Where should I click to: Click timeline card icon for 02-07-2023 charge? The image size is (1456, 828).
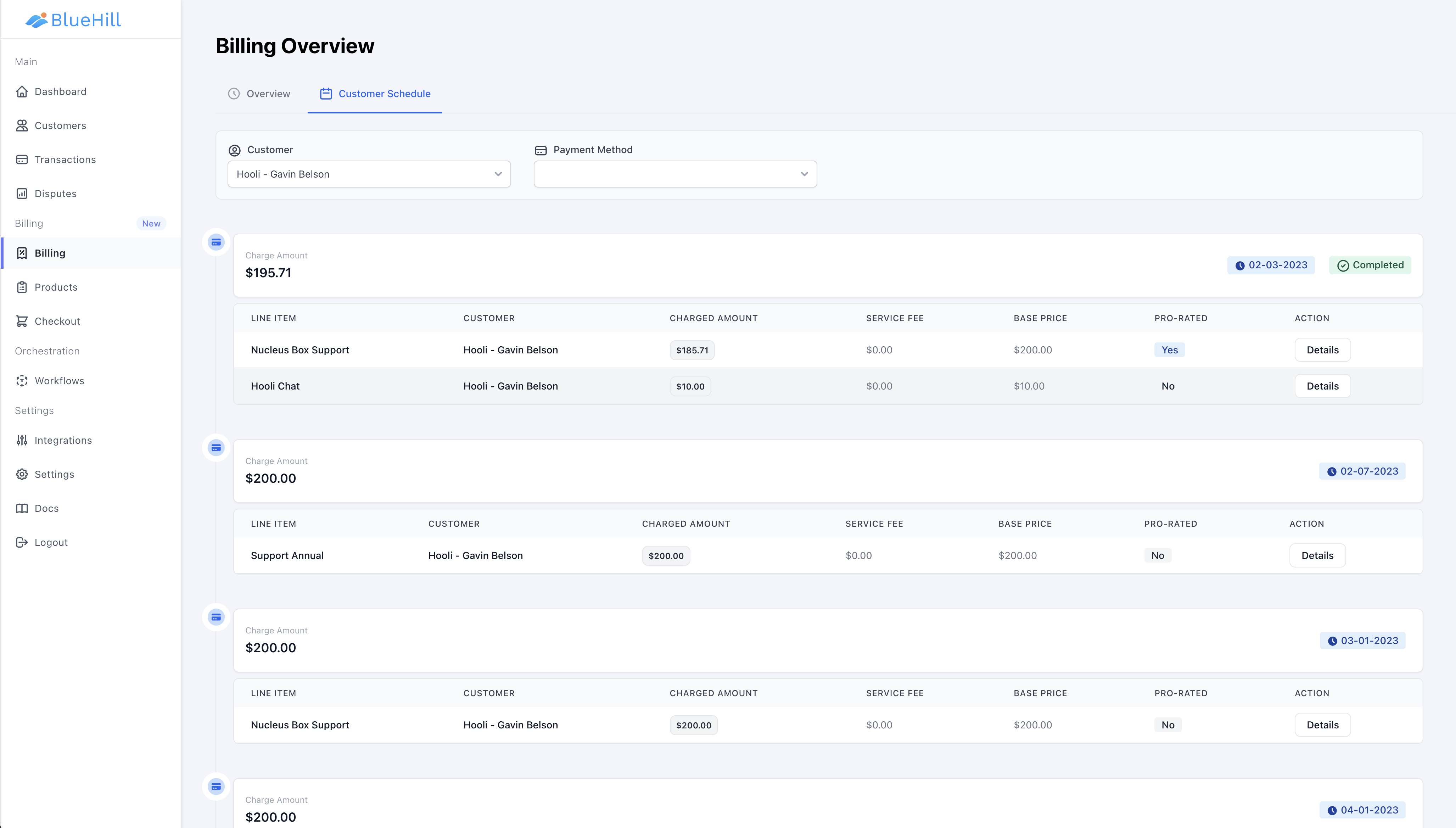click(216, 448)
